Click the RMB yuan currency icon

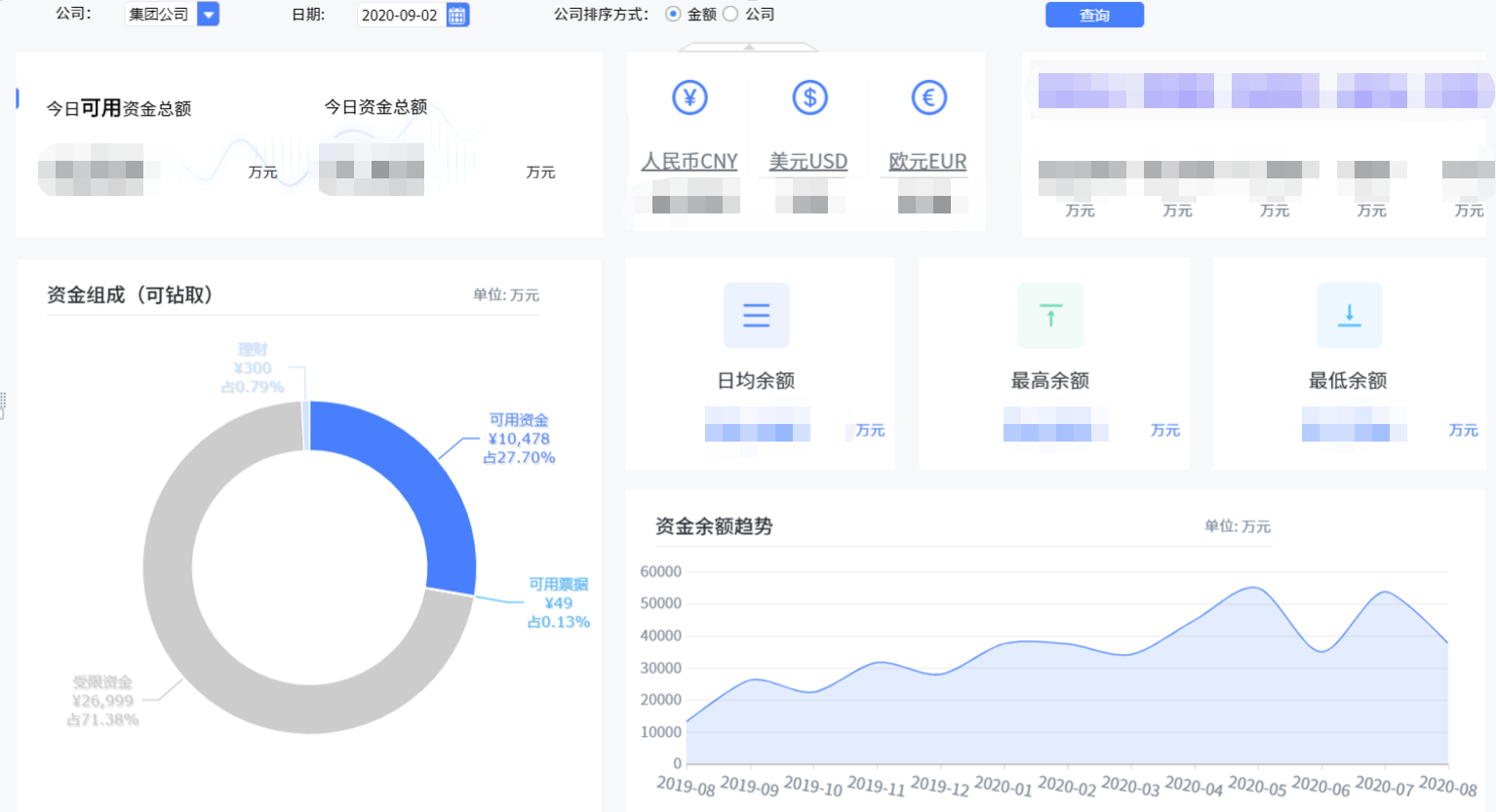(689, 97)
